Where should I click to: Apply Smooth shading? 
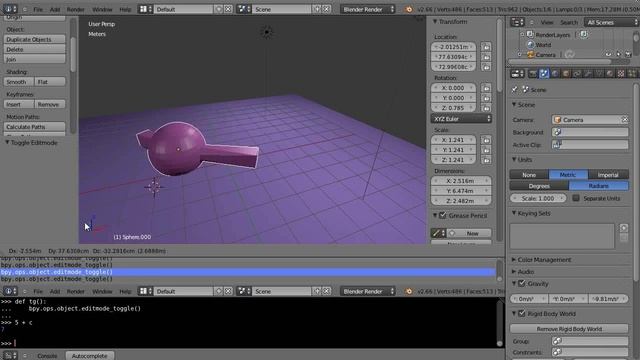click(x=19, y=82)
